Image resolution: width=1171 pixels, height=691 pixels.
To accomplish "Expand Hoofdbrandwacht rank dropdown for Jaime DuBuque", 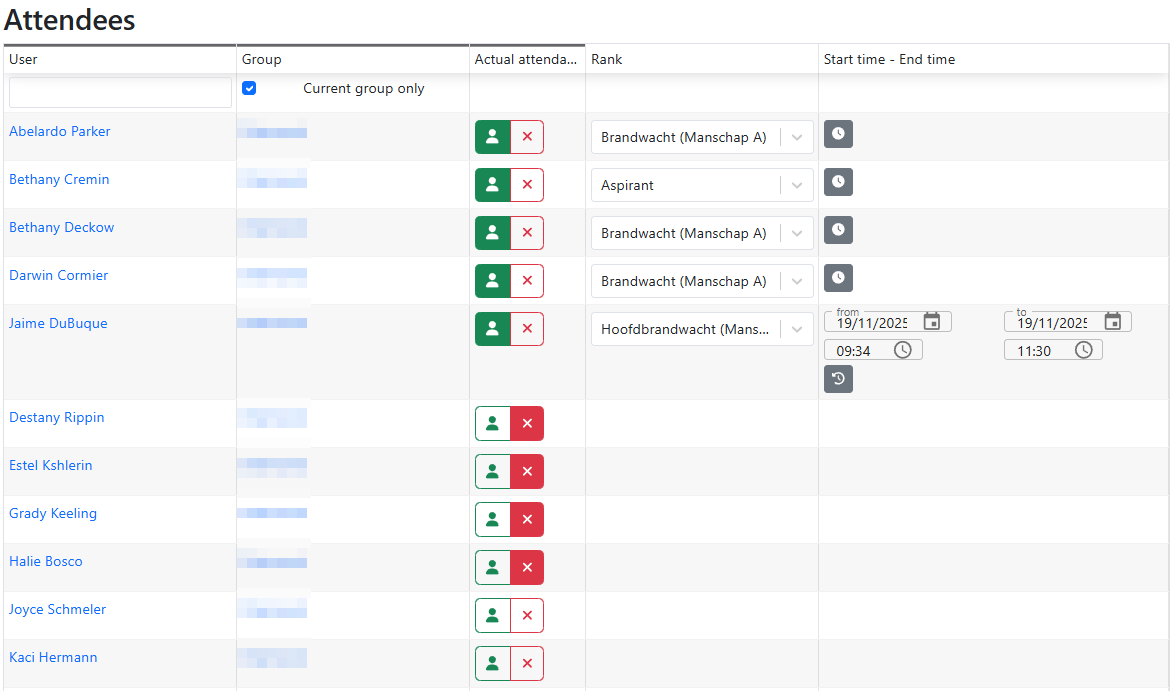I will (x=797, y=330).
